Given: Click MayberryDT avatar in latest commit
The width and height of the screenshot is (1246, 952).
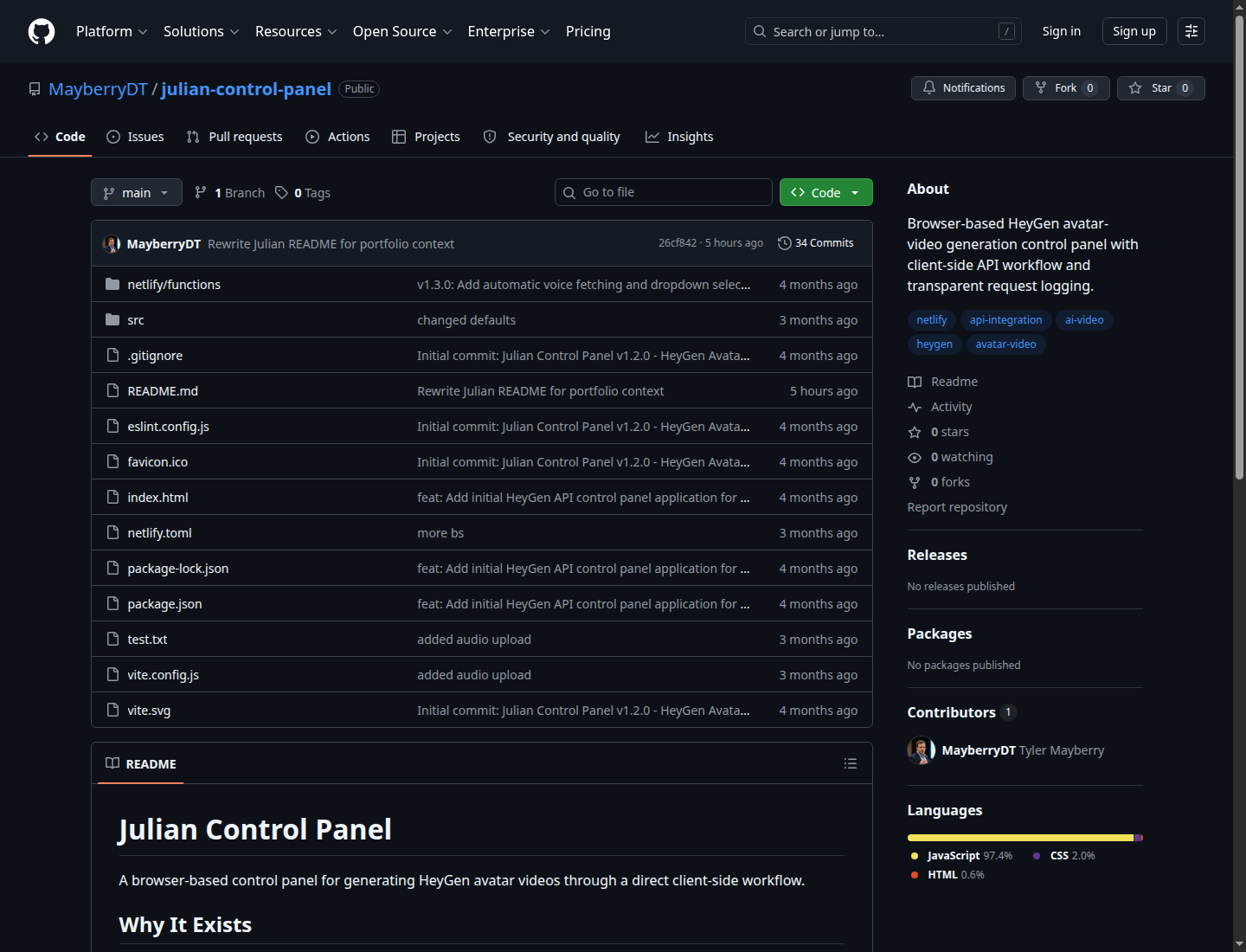Looking at the screenshot, I should point(112,244).
